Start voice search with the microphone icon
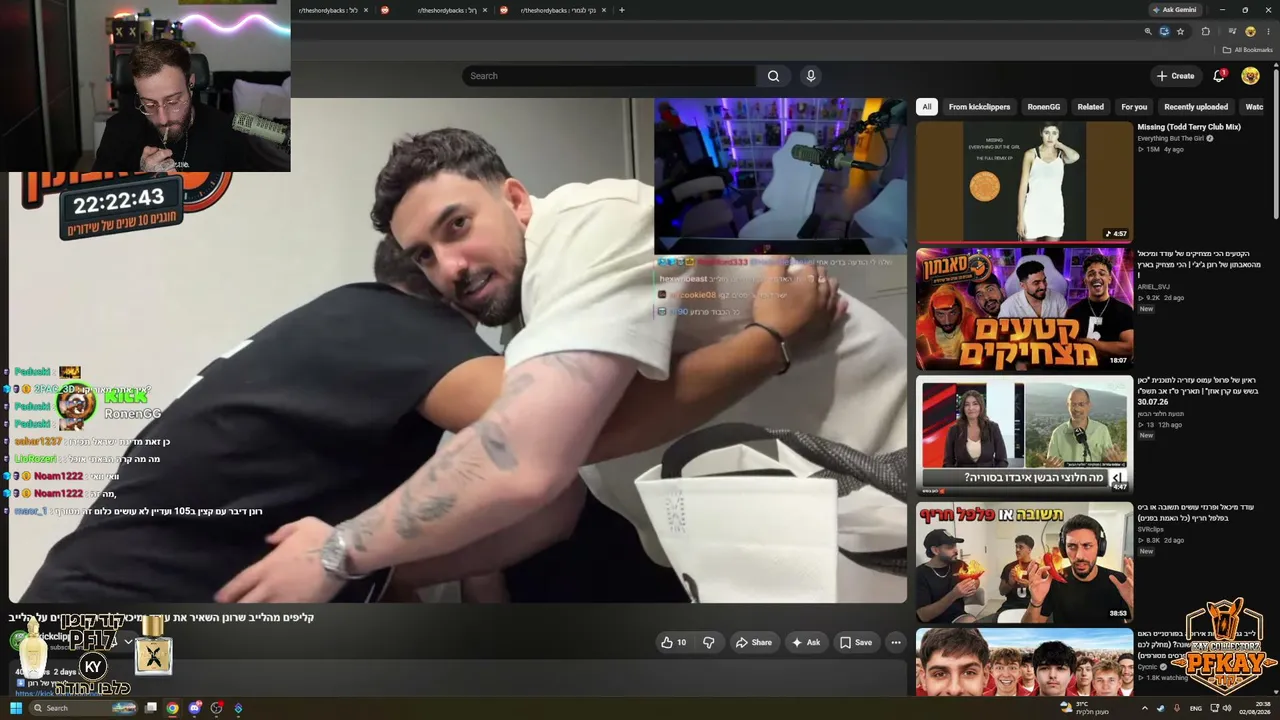Screen dimensions: 1280x720 click(811, 76)
